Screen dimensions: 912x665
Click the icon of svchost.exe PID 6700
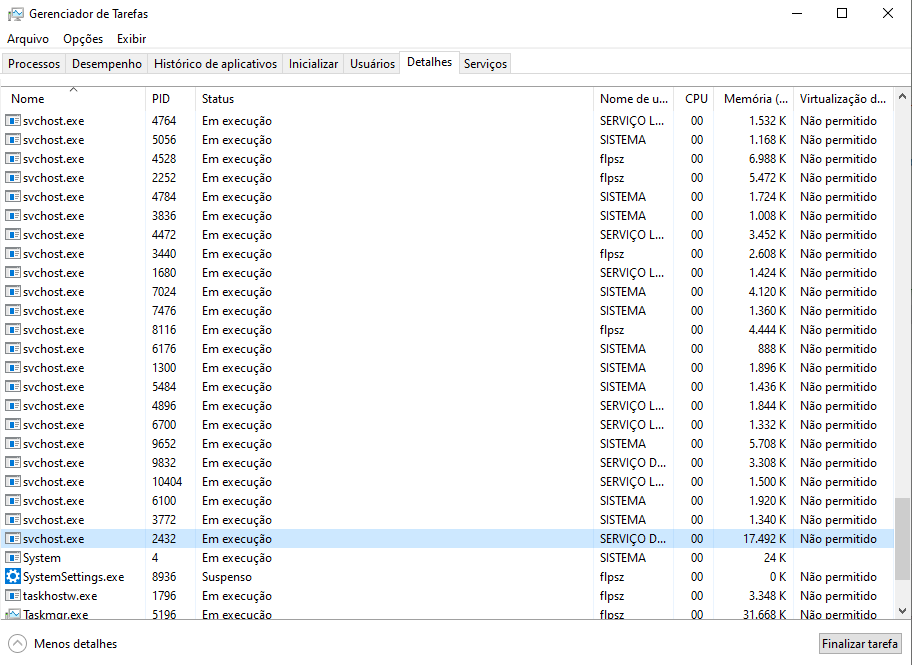click(13, 425)
